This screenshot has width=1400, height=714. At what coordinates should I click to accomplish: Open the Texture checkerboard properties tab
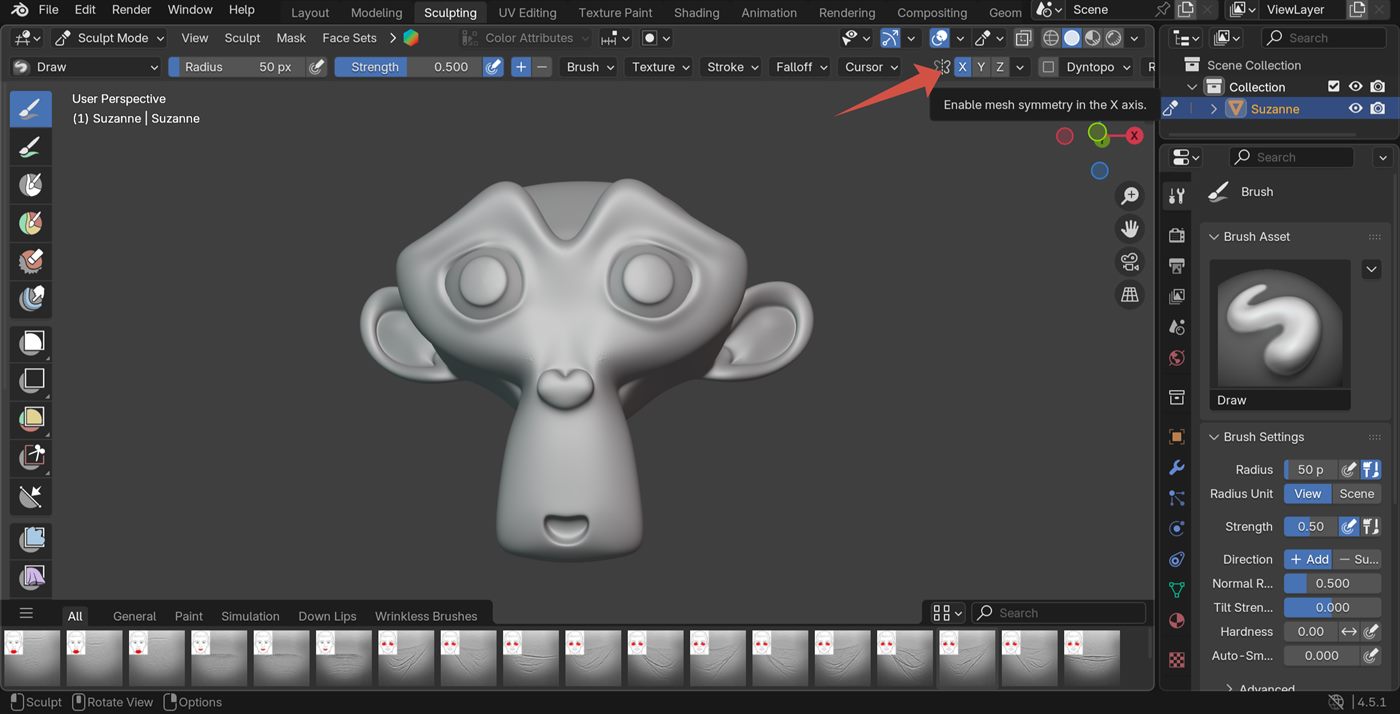[x=1177, y=660]
